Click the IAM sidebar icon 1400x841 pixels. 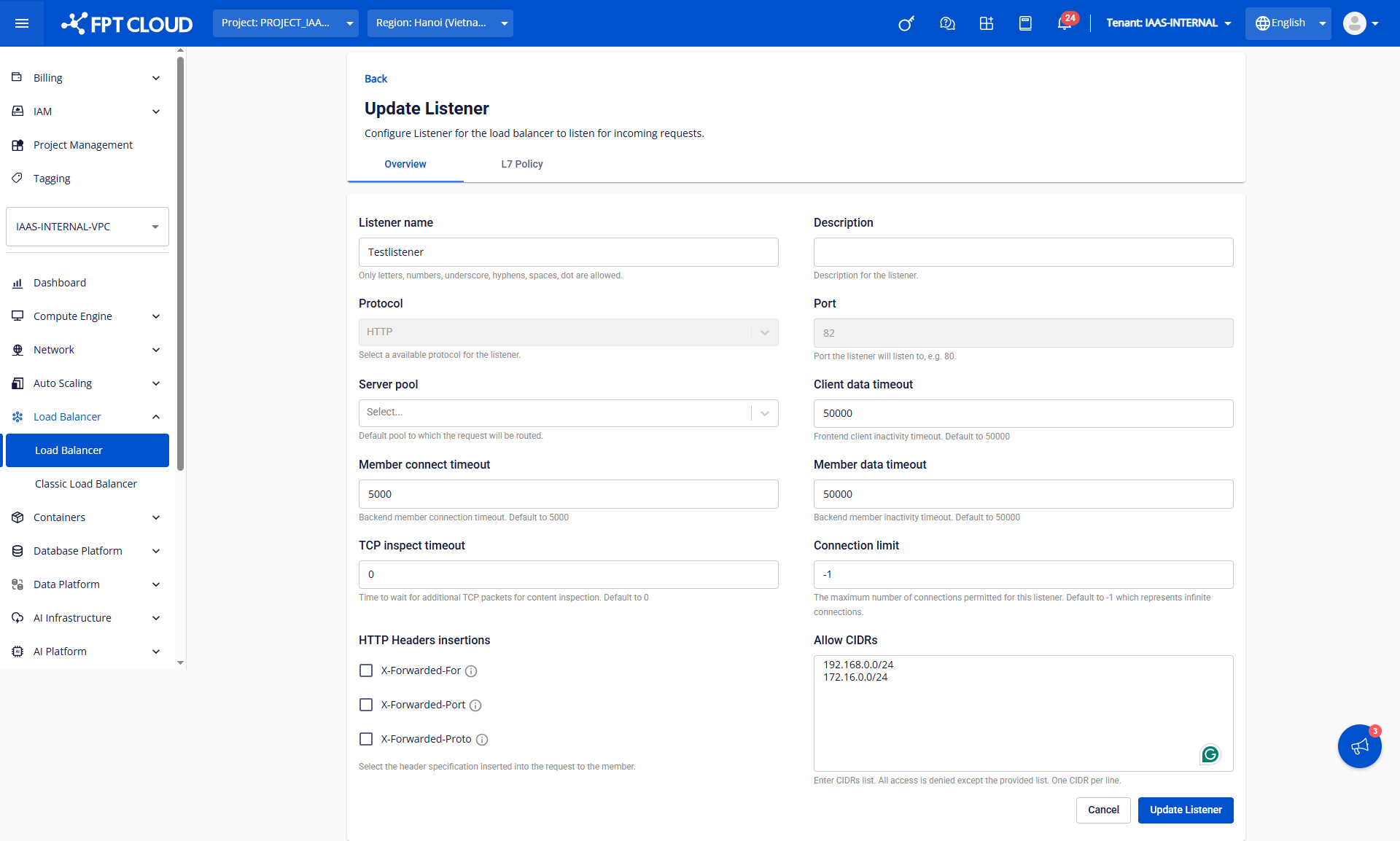(17, 111)
